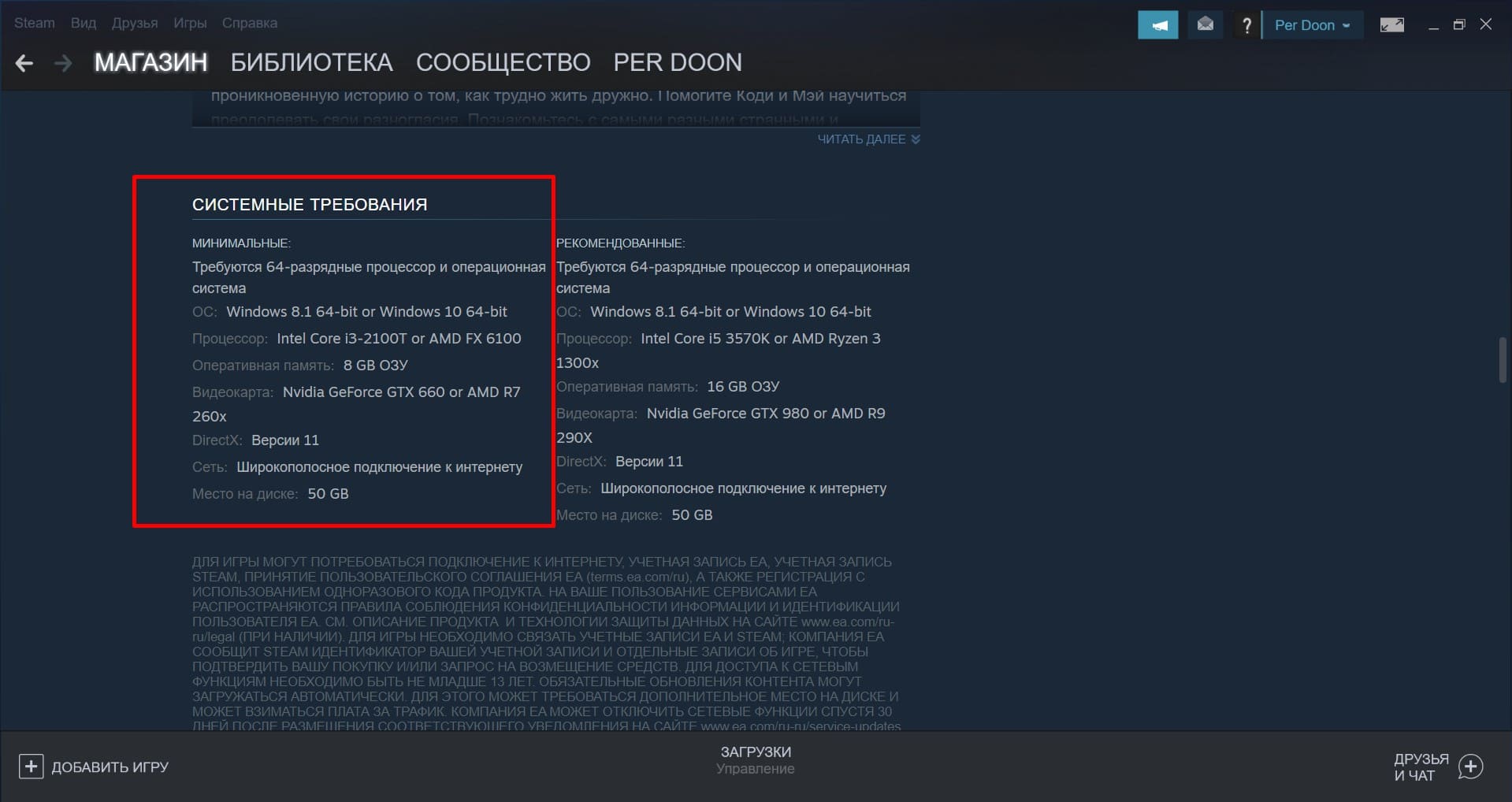Go to the Библиотека tab

click(x=311, y=62)
